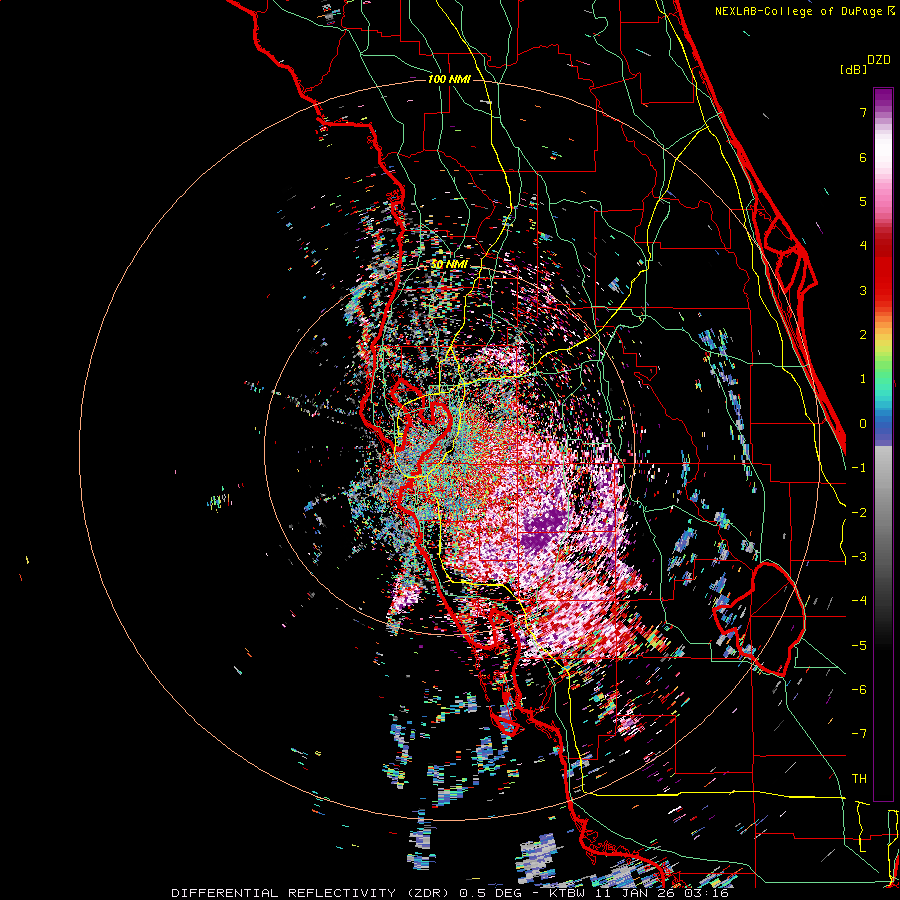
Task: Click the 5 value on the scale
Action: point(863,201)
